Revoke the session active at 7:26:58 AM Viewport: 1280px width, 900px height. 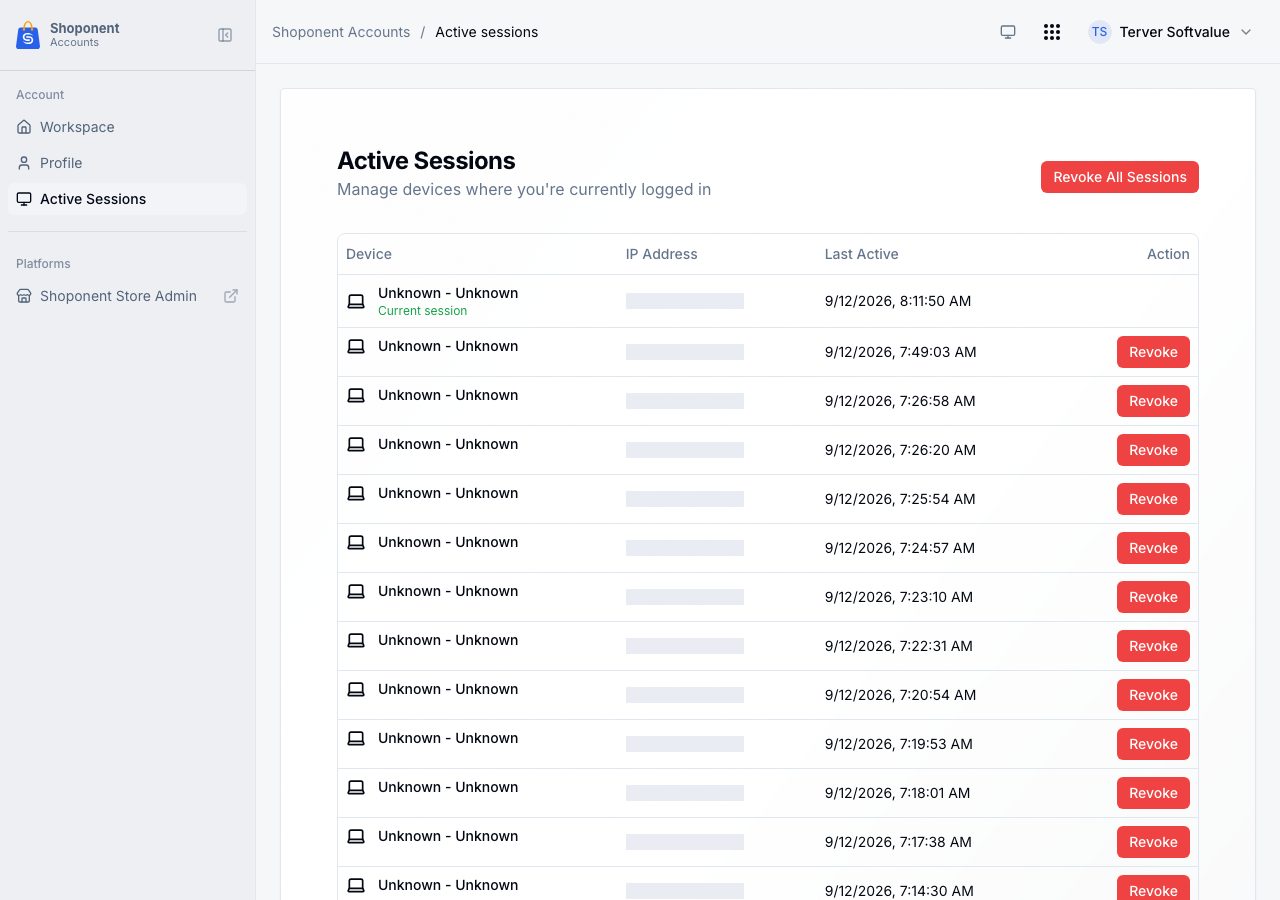pos(1153,401)
